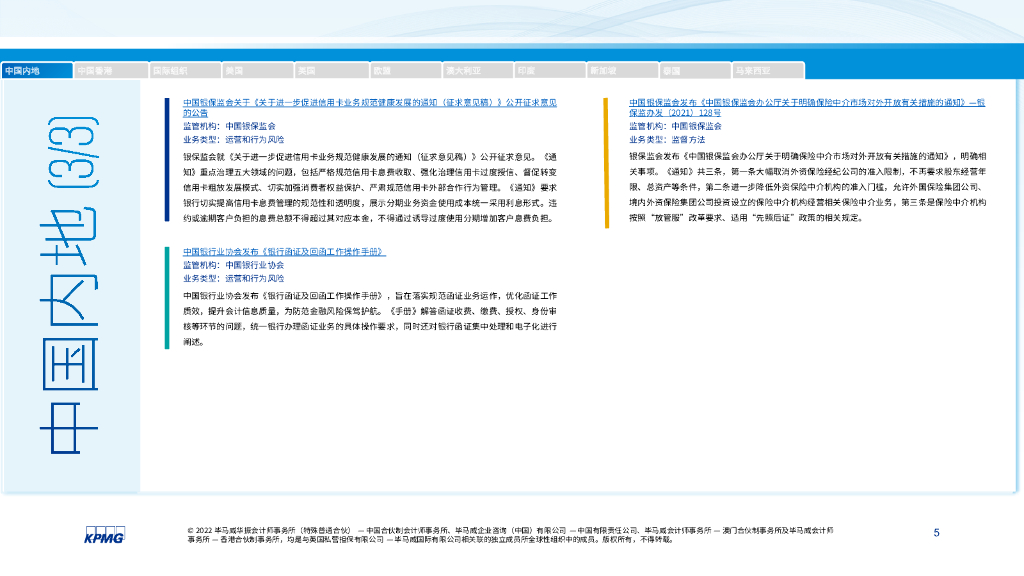Click 业务类型: 运营和行为风险 under credit card item
1024x576 pixels.
[x=233, y=140]
